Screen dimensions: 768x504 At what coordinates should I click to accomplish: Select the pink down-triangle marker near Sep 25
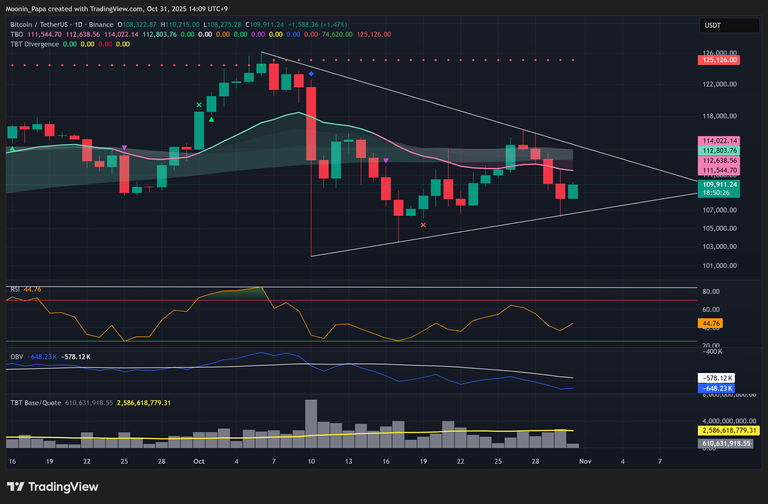pyautogui.click(x=124, y=148)
